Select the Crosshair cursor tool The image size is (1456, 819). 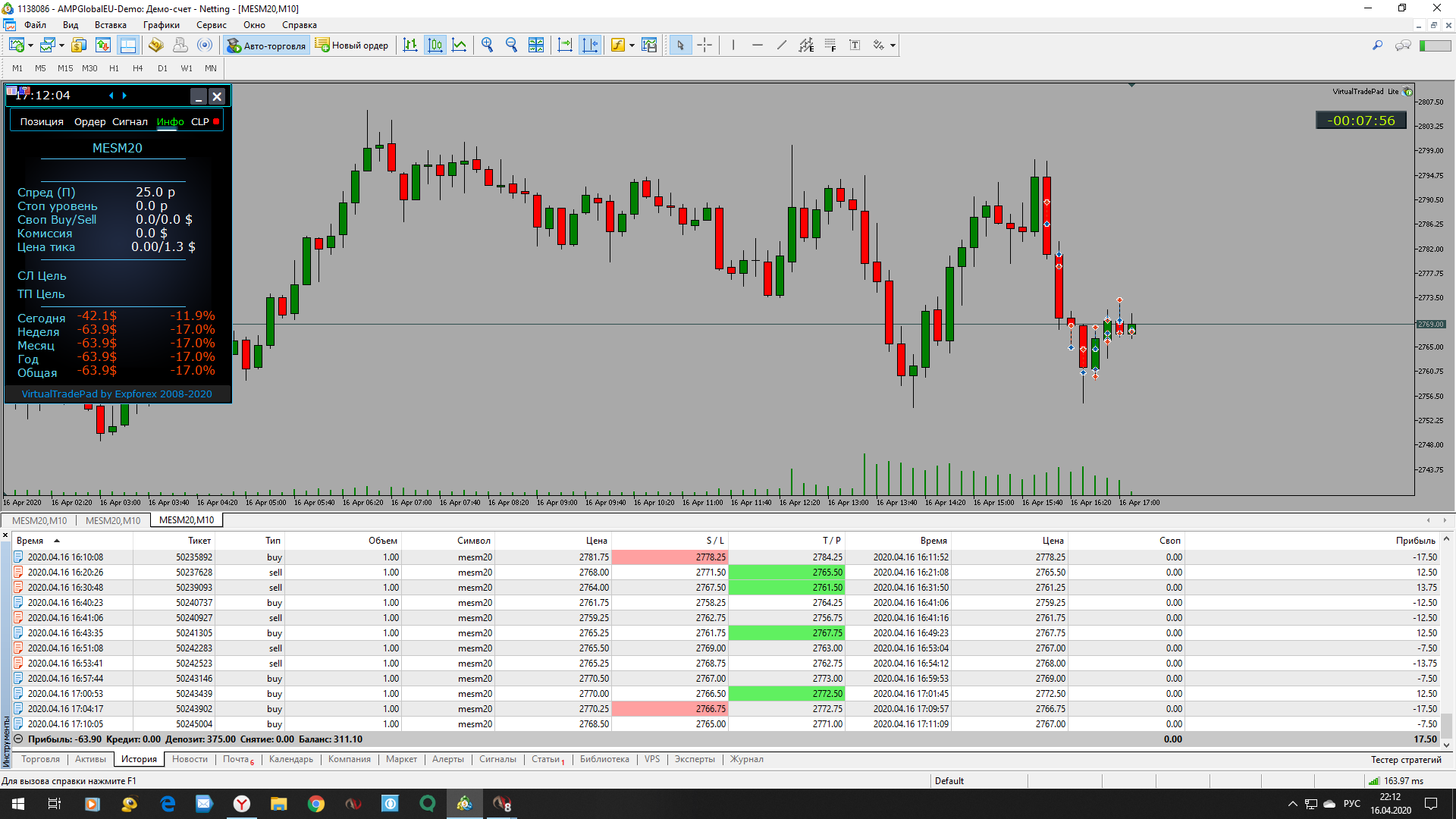pos(704,45)
